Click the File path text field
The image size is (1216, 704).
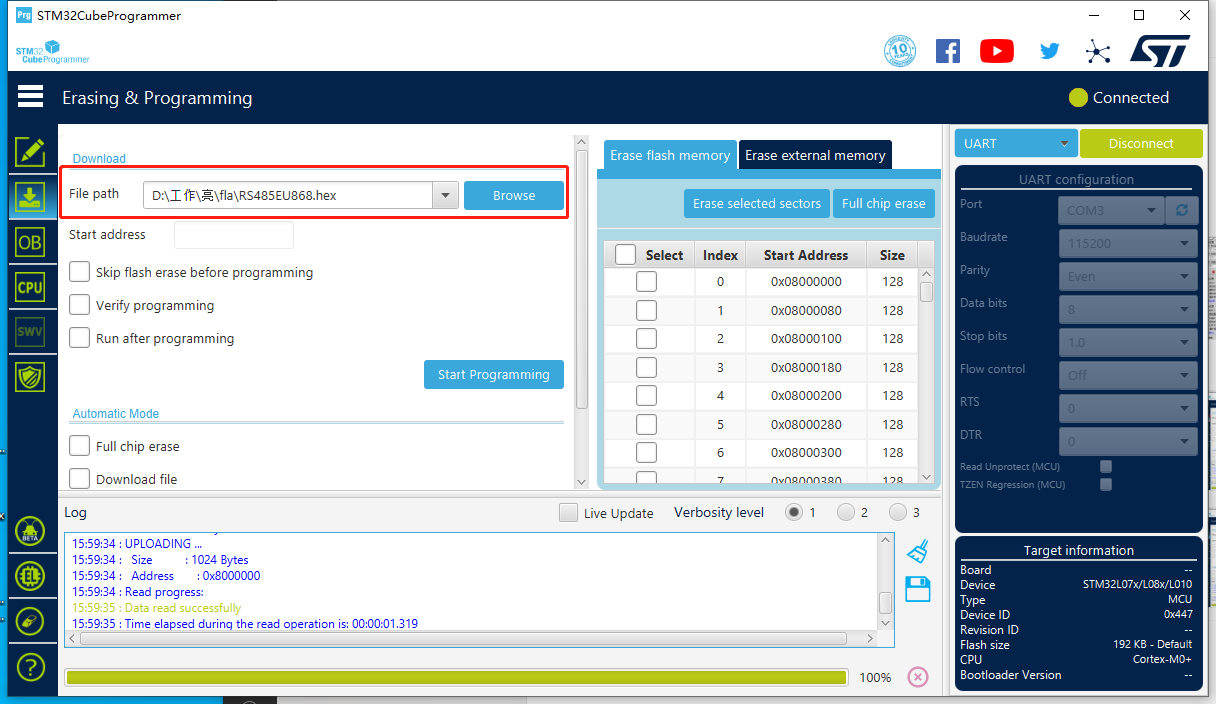pyautogui.click(x=287, y=196)
